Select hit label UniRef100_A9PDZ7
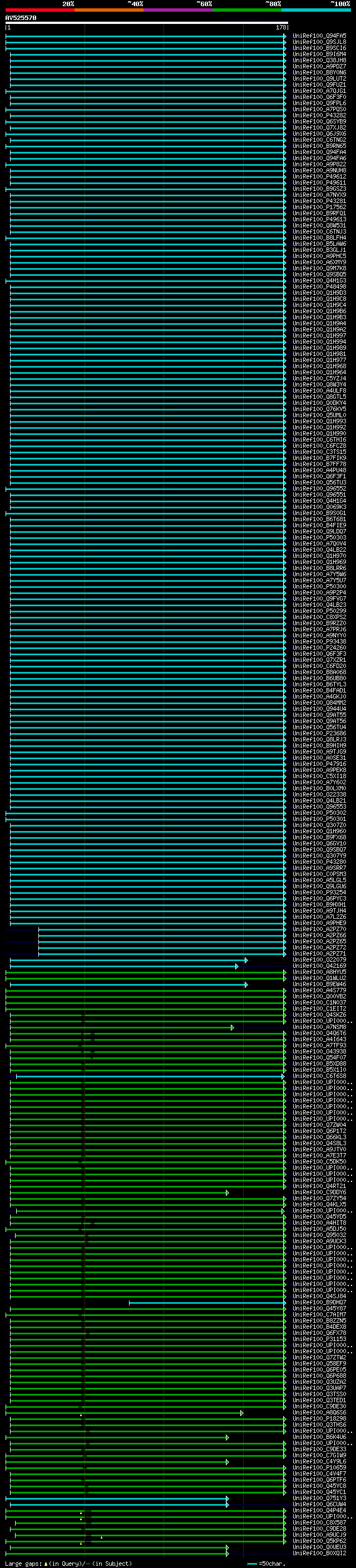The image size is (356, 1568). (x=319, y=66)
